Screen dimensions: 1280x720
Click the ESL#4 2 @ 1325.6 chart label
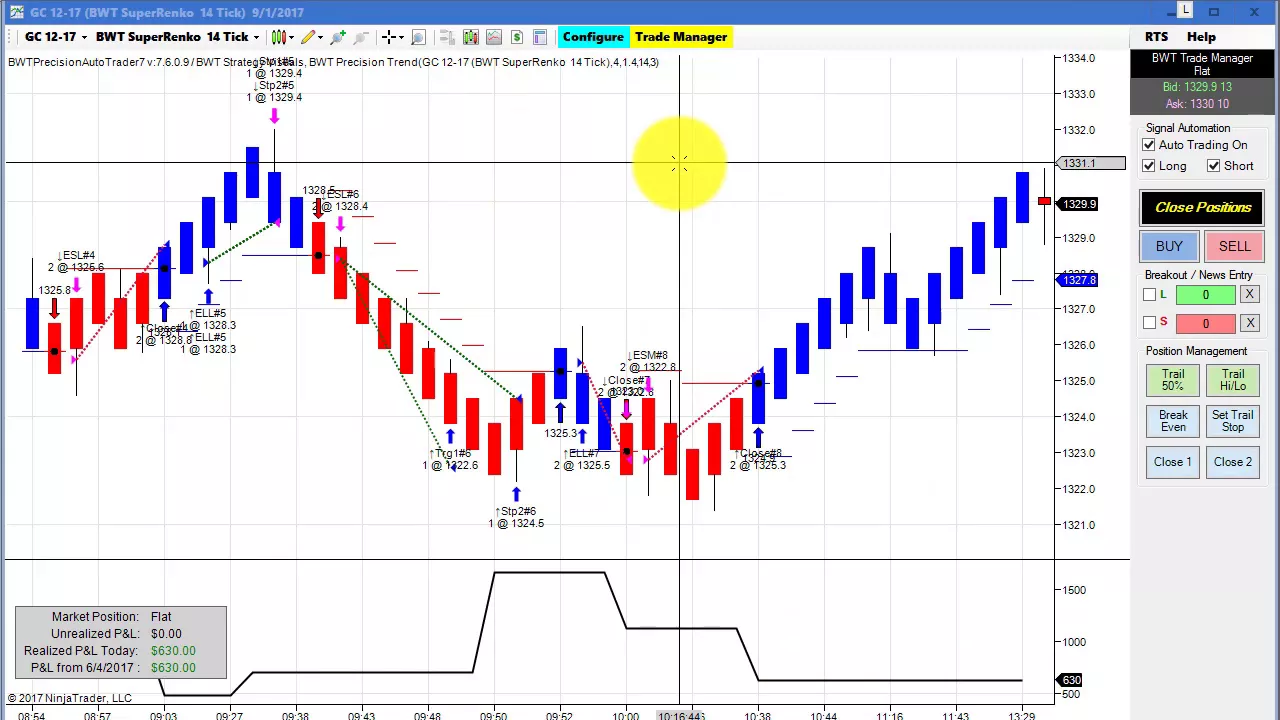tap(75, 262)
